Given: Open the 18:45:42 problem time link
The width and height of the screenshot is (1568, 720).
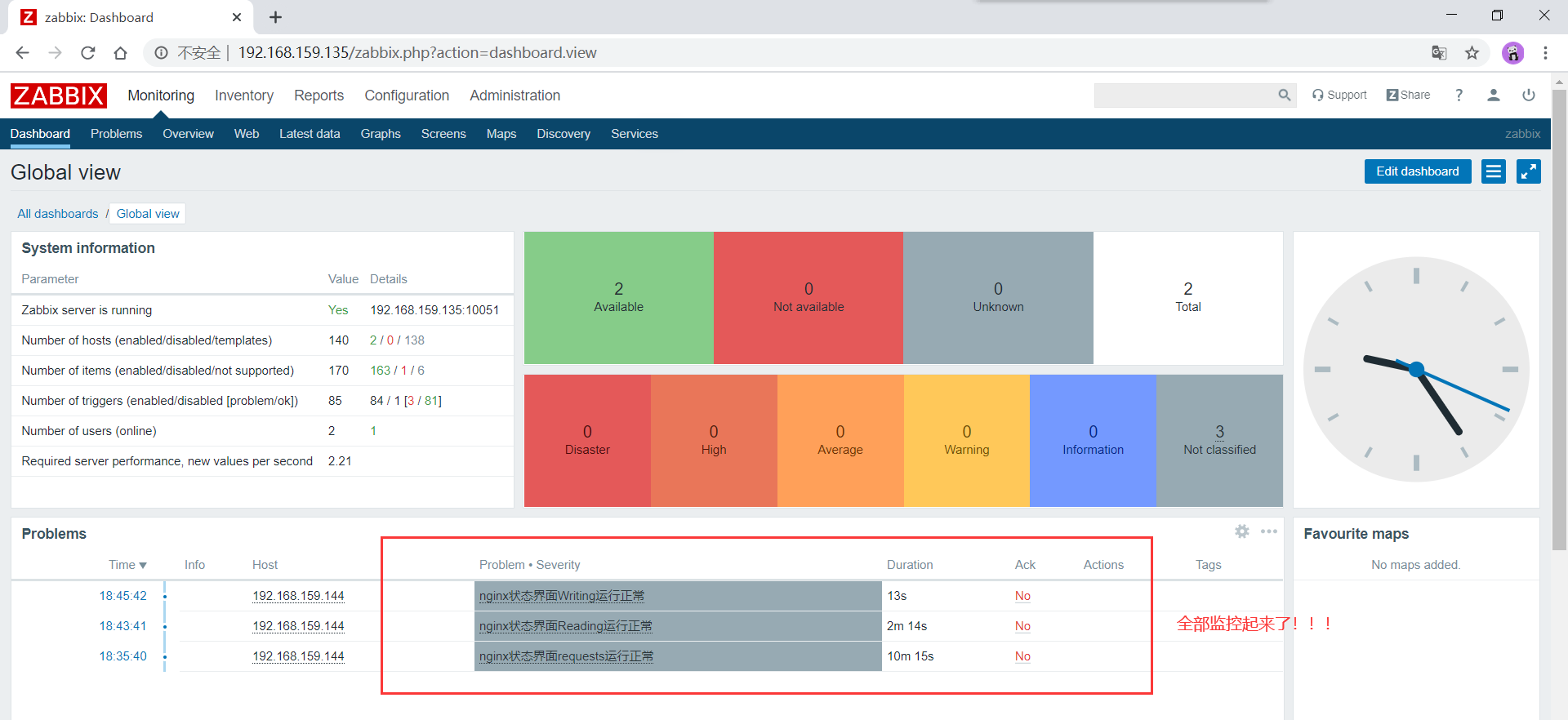Looking at the screenshot, I should coord(123,596).
